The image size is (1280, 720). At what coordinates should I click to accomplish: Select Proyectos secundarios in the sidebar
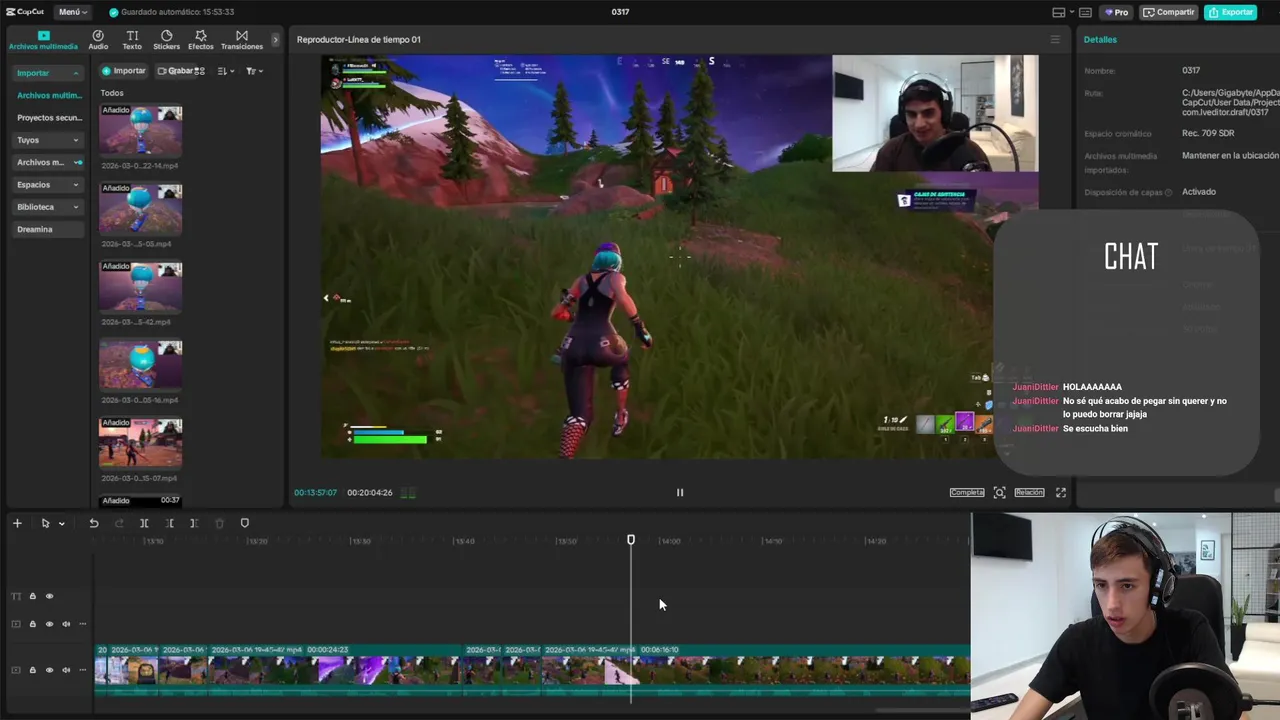click(x=49, y=118)
